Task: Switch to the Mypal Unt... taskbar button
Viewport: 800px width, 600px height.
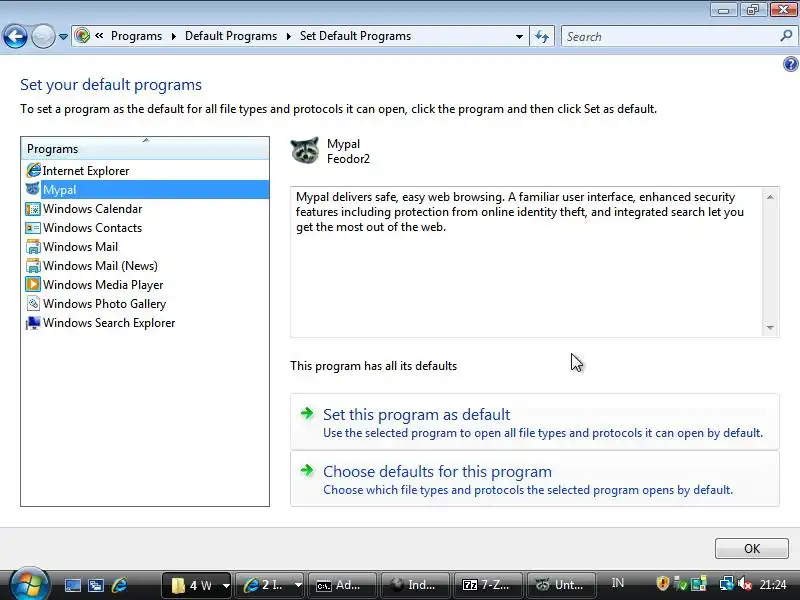Action: coord(561,585)
